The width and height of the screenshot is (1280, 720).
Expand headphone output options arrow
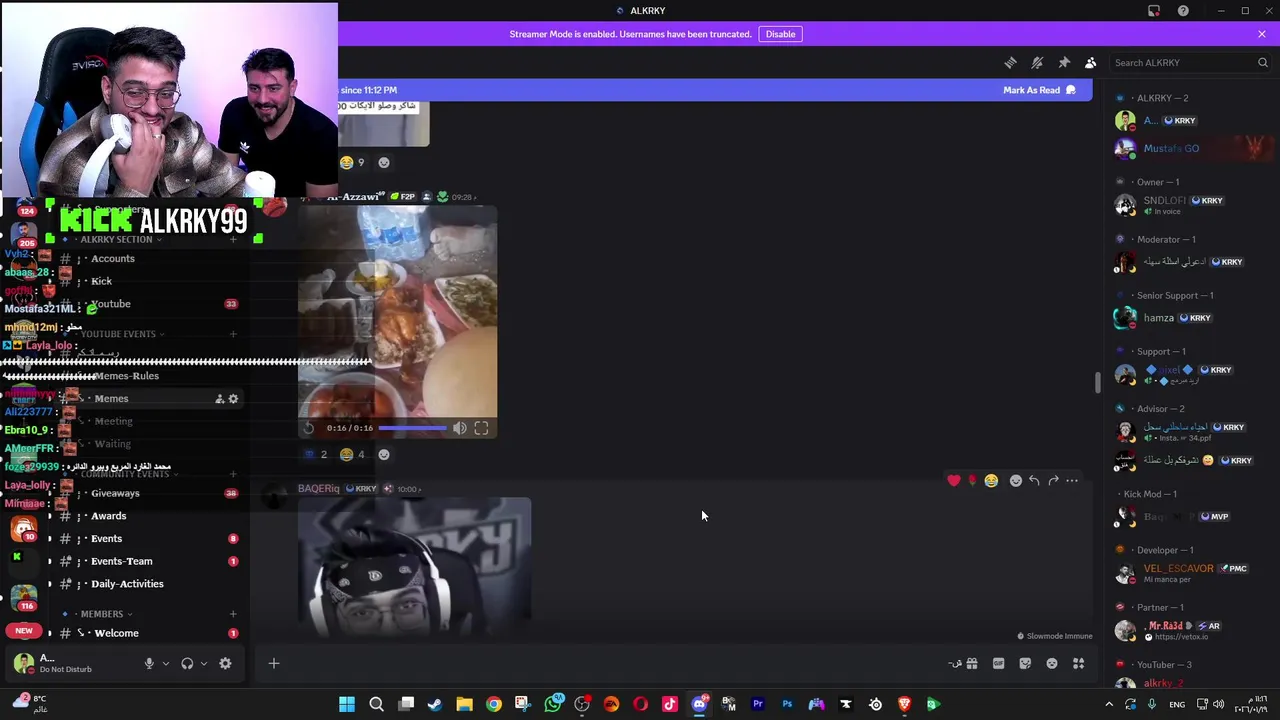click(x=204, y=663)
